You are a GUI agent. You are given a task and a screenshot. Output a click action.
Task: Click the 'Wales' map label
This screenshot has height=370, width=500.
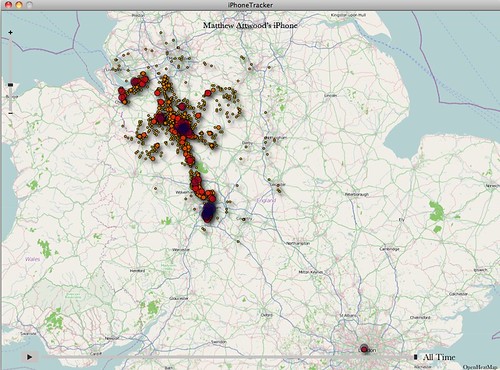coord(32,259)
